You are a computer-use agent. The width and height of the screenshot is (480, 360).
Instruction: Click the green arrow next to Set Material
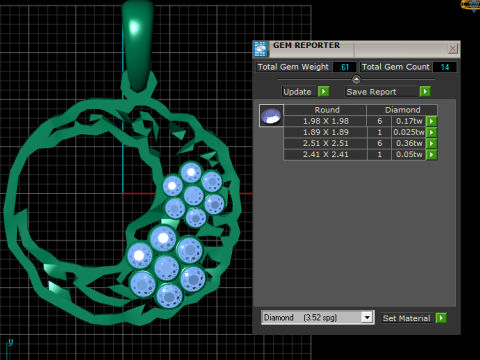tap(441, 318)
